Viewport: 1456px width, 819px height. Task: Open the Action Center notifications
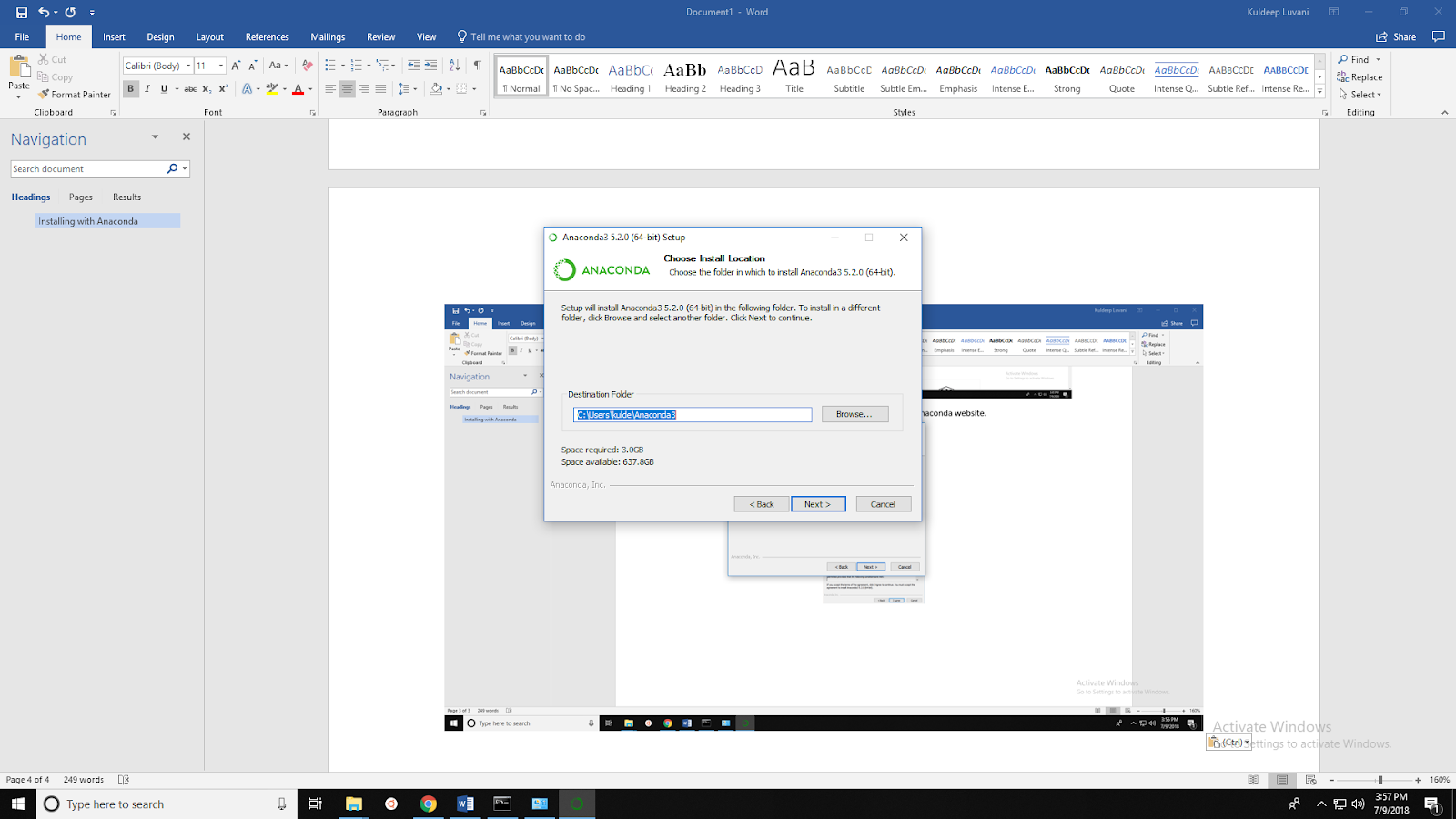(x=1431, y=804)
